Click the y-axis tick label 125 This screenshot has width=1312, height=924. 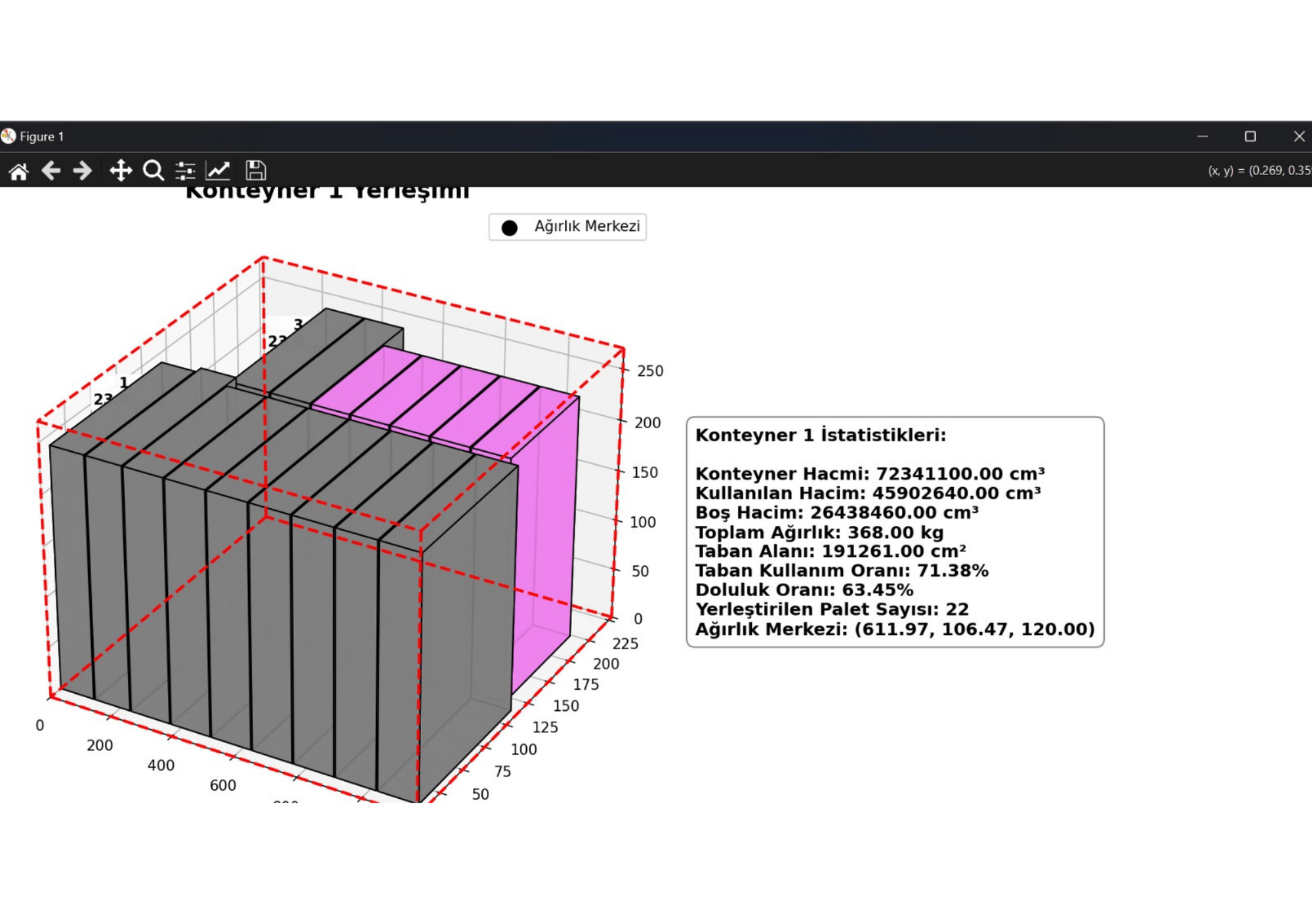coord(545,728)
